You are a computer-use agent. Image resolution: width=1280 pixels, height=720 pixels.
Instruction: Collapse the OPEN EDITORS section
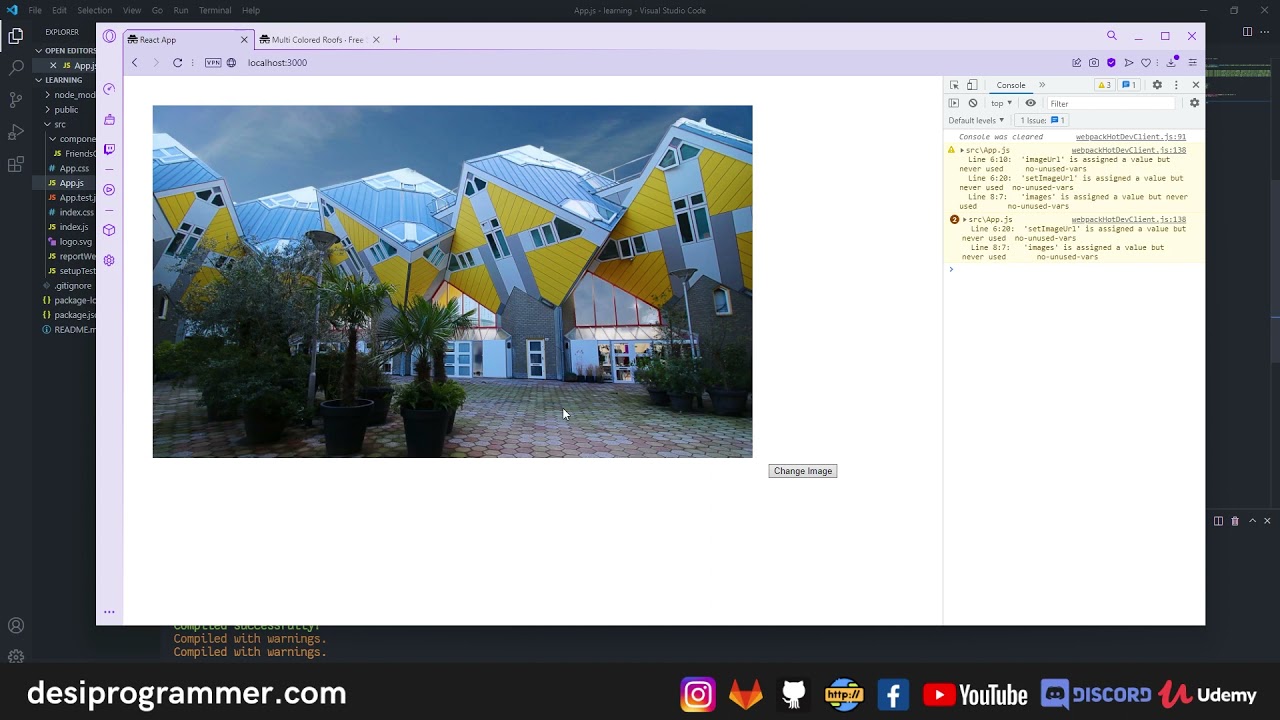(70, 50)
